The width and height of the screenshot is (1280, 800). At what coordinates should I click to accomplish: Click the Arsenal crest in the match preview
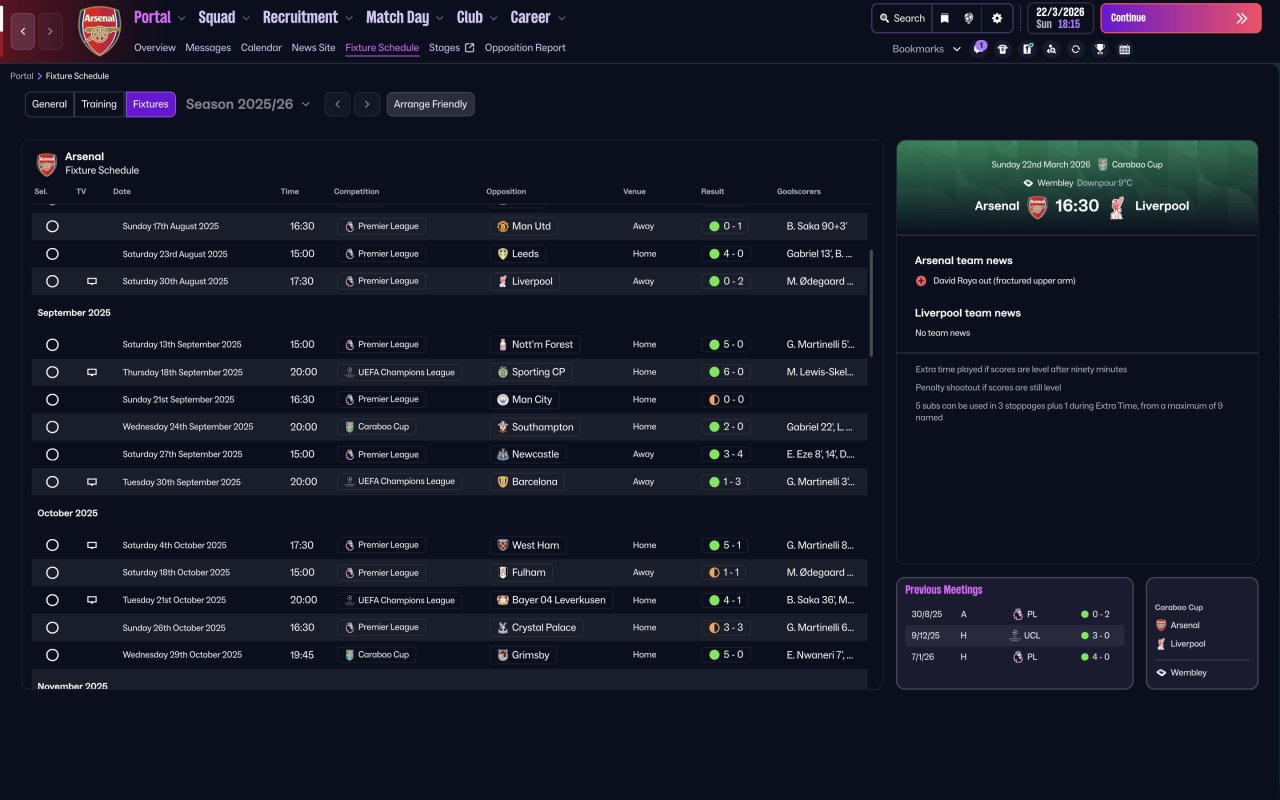coord(1037,206)
